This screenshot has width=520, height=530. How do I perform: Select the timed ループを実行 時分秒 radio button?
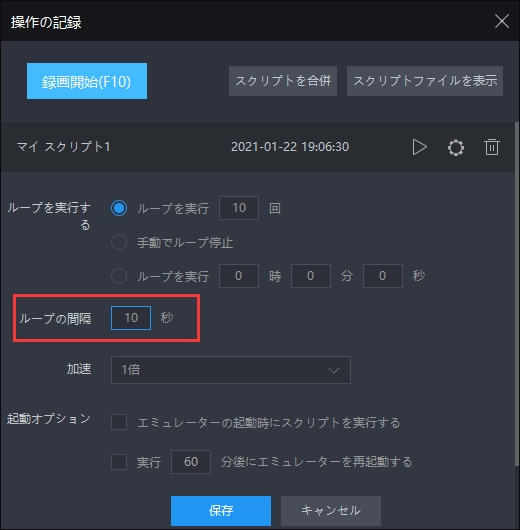119,276
